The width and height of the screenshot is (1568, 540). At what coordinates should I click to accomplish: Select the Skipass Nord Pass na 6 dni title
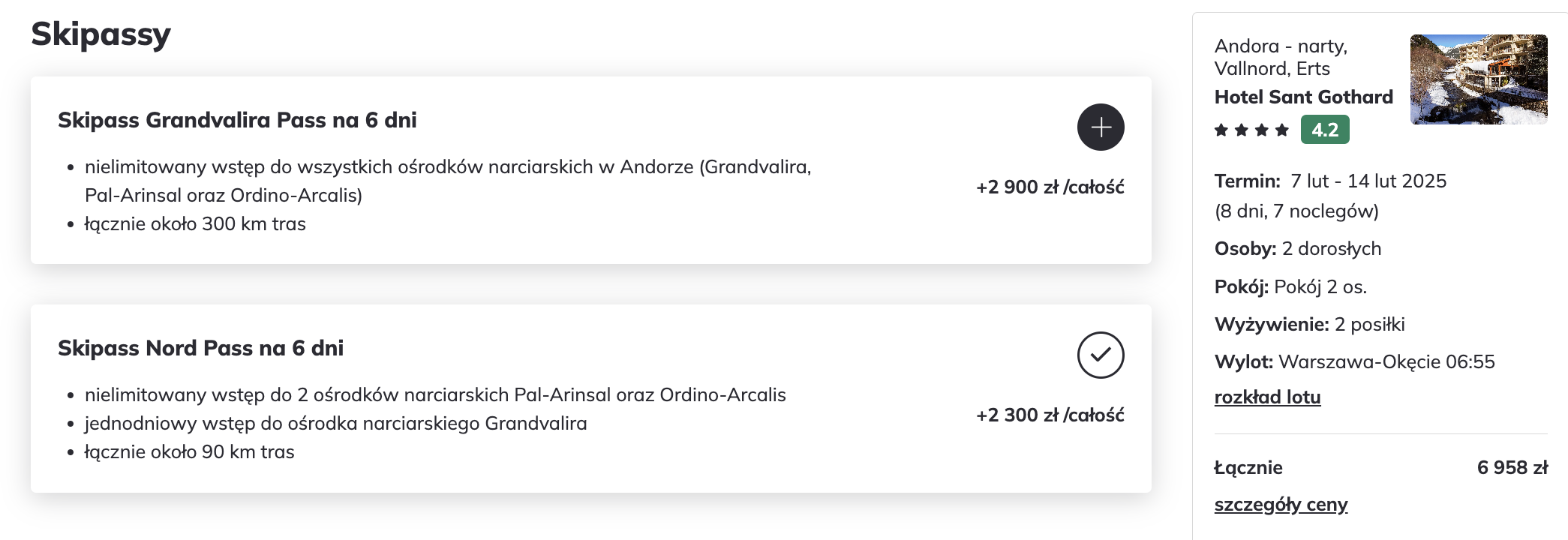200,348
